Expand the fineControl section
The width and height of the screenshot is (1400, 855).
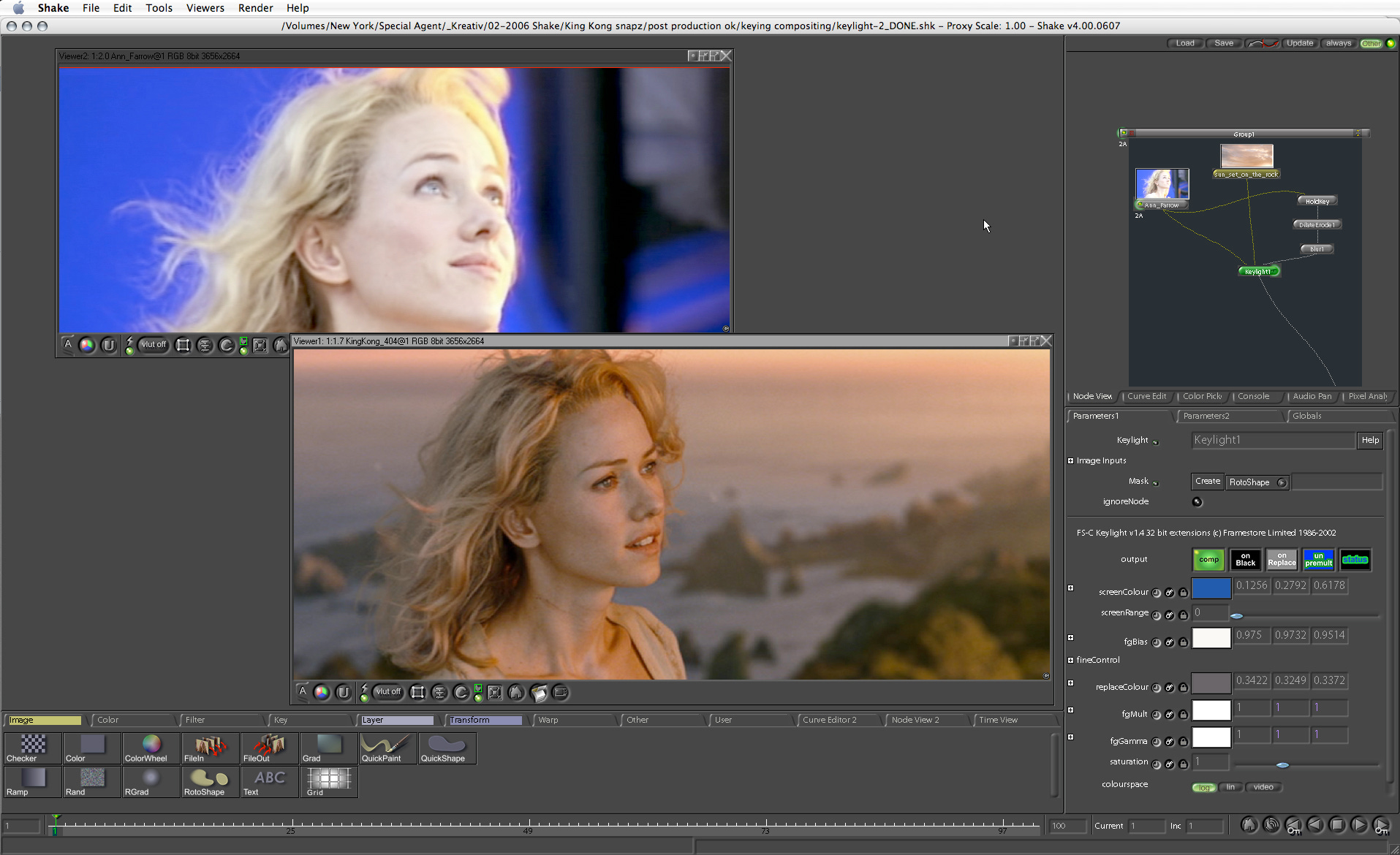pos(1071,660)
